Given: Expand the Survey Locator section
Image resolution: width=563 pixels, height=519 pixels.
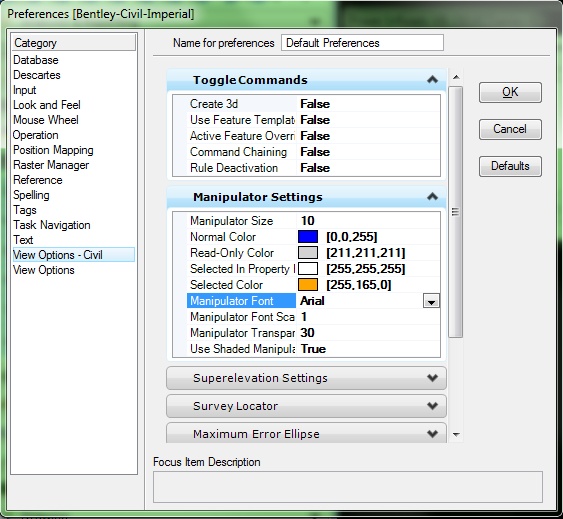Looking at the screenshot, I should pyautogui.click(x=306, y=406).
